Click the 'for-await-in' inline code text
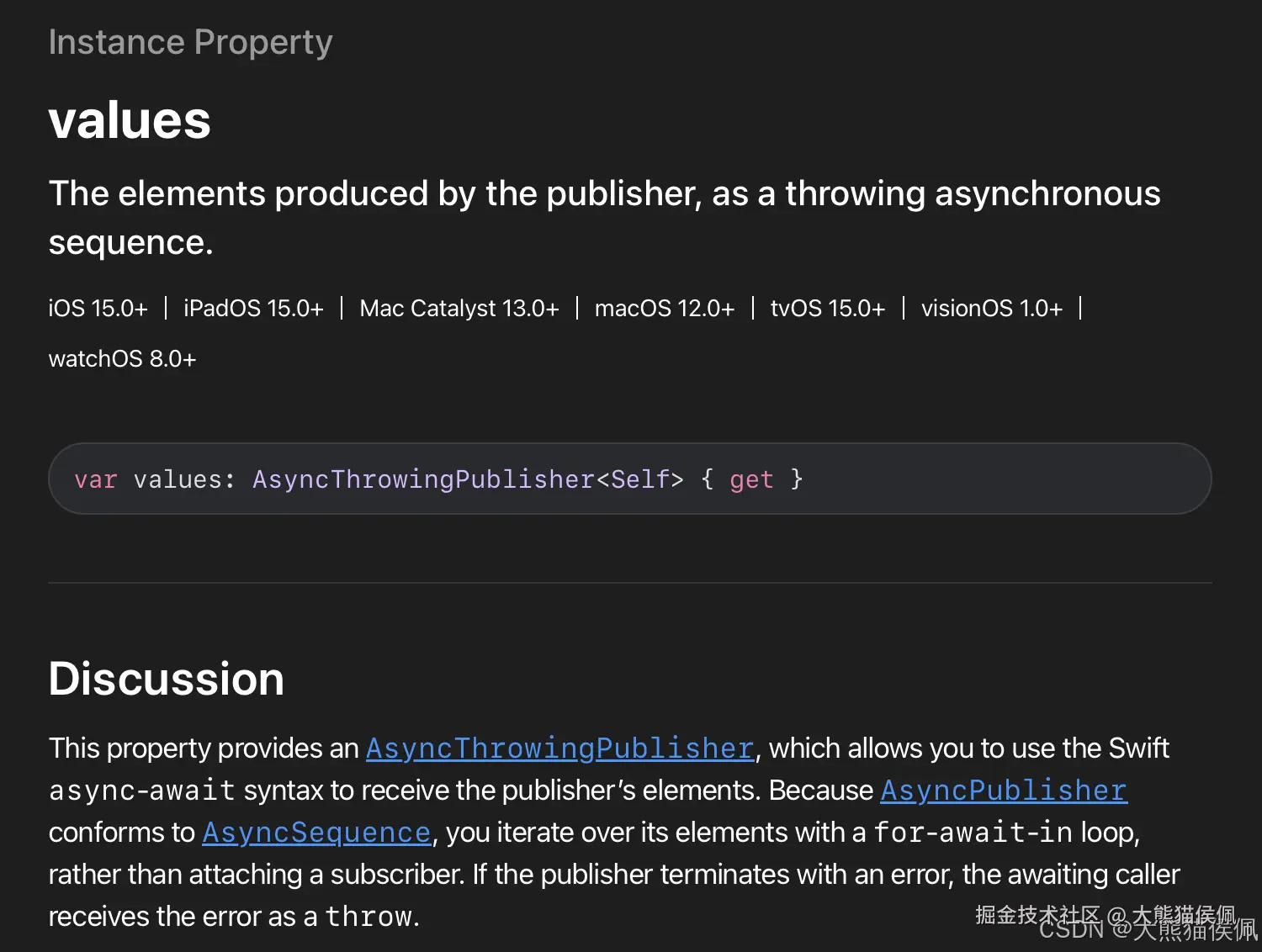The width and height of the screenshot is (1262, 952). pyautogui.click(x=973, y=833)
